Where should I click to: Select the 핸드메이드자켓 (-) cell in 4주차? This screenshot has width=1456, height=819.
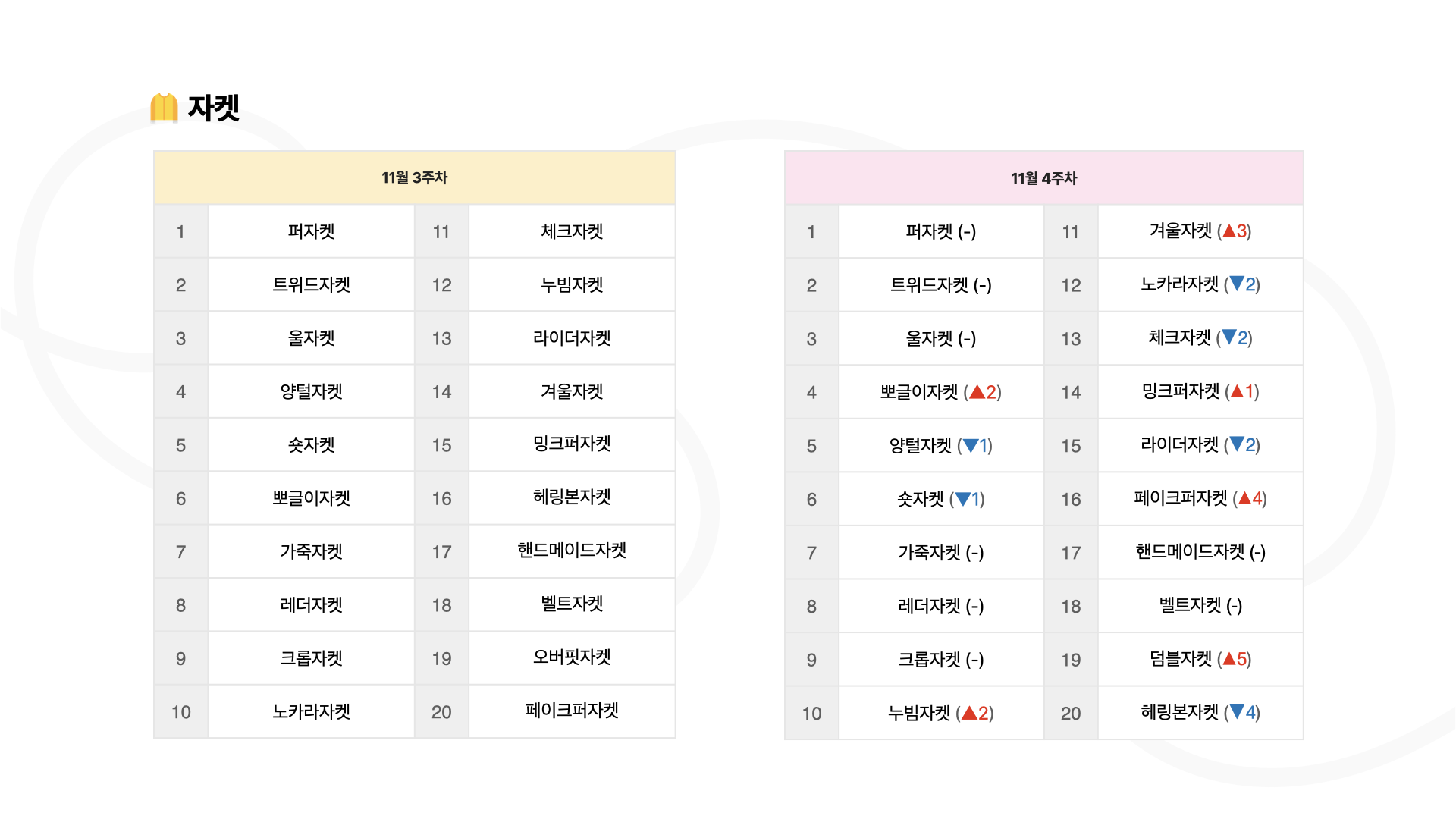pos(1200,552)
